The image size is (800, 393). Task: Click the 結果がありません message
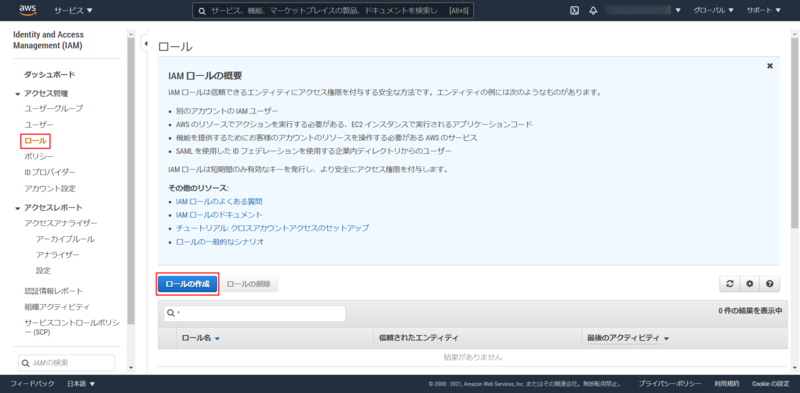473,357
